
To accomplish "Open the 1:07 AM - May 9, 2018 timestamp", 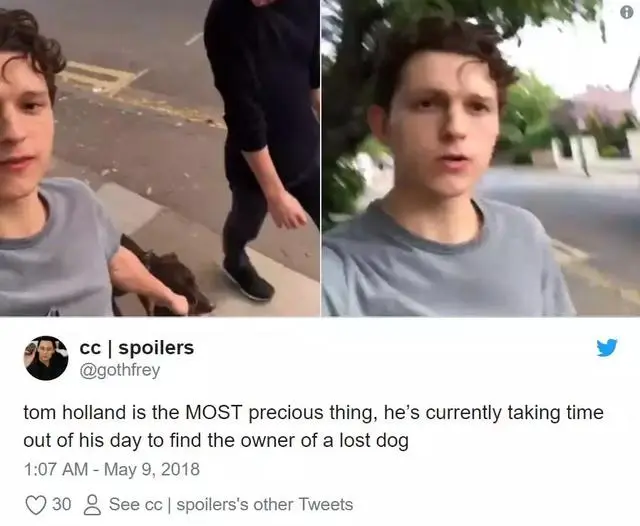I will click(x=112, y=469).
